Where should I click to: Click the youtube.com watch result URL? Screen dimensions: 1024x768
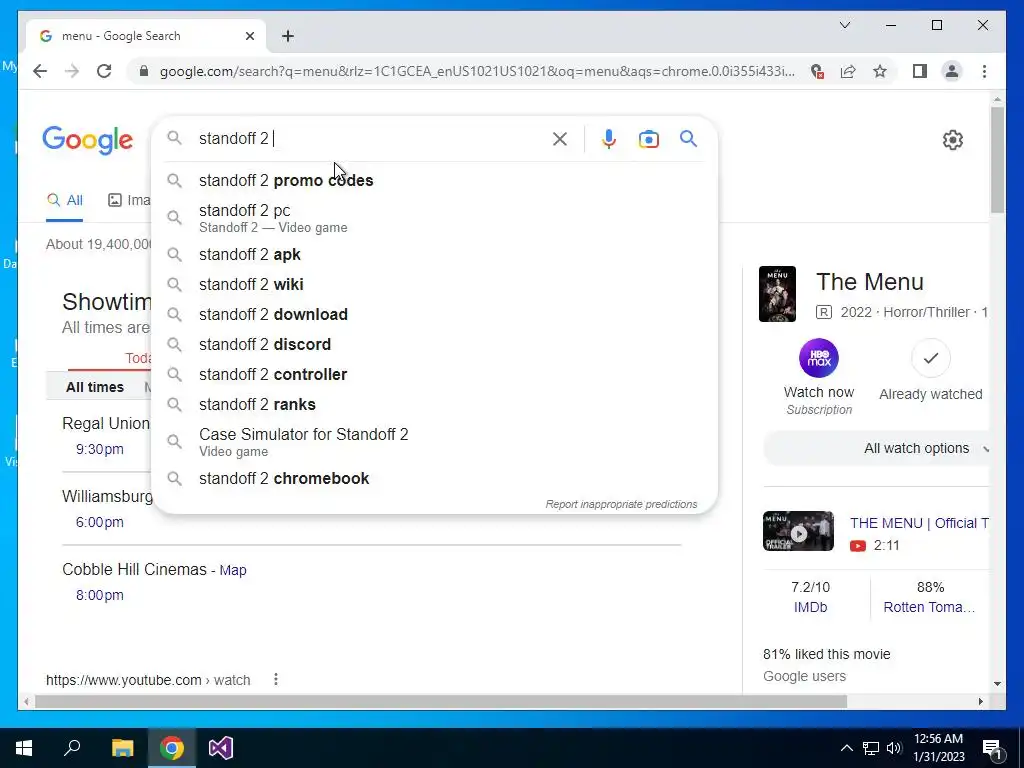coord(148,680)
